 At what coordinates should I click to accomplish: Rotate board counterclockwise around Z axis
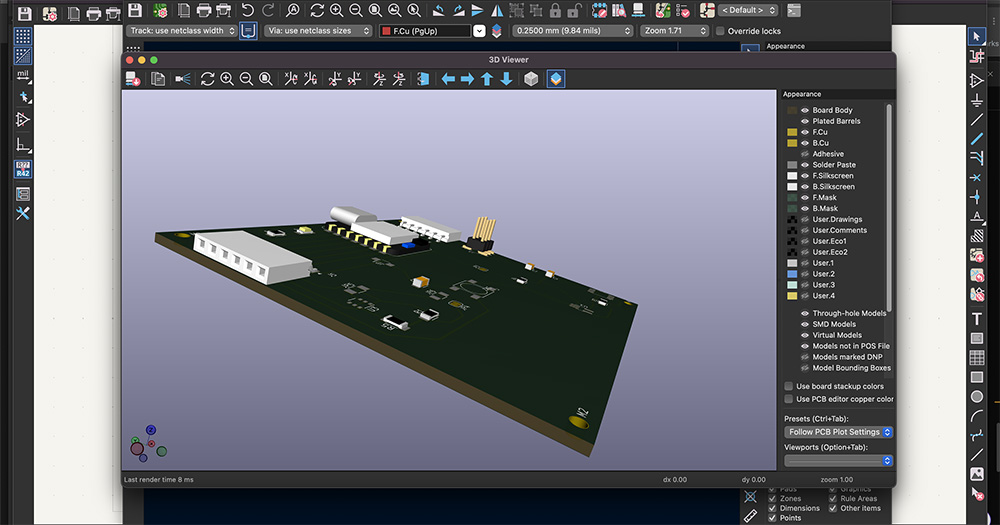(399, 78)
